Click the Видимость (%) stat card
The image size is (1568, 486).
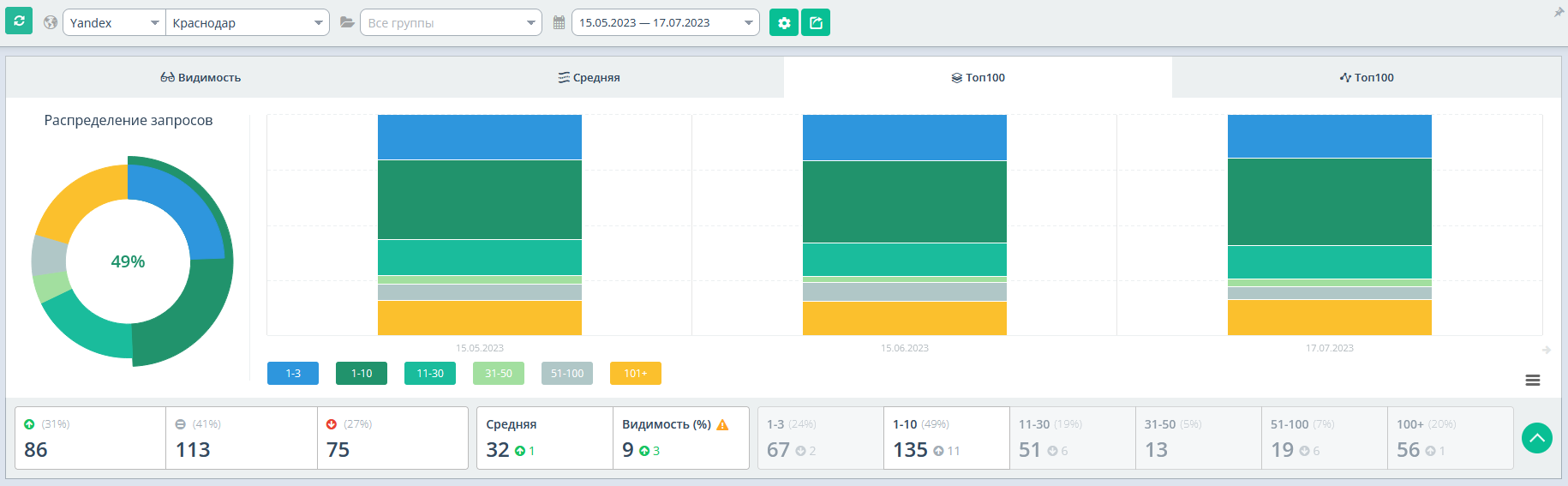pos(681,438)
